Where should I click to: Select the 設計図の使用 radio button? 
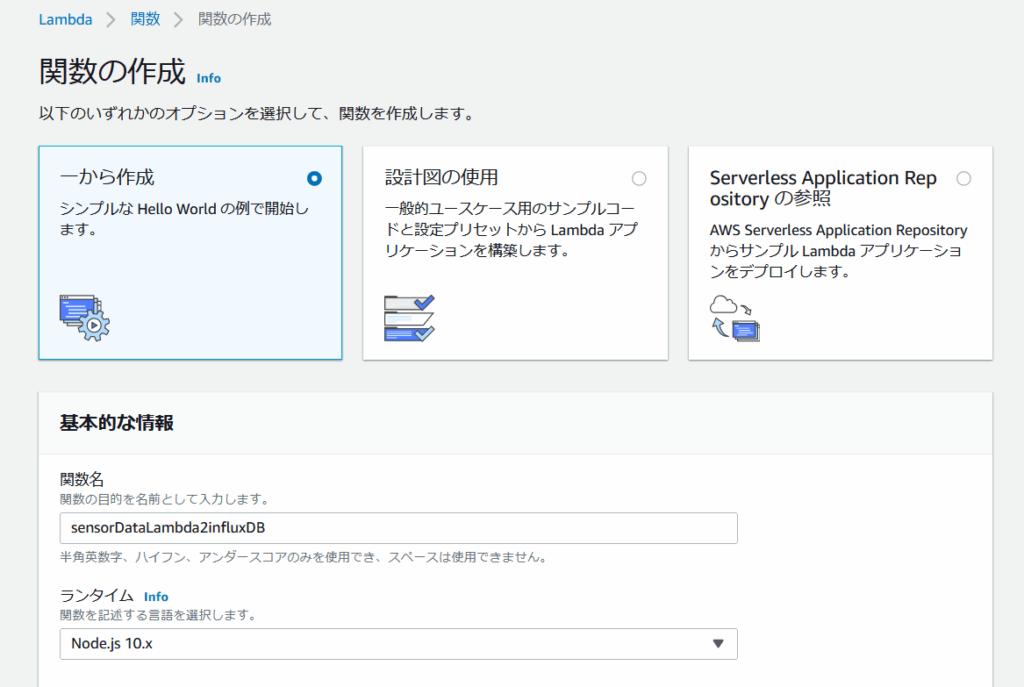tap(639, 178)
